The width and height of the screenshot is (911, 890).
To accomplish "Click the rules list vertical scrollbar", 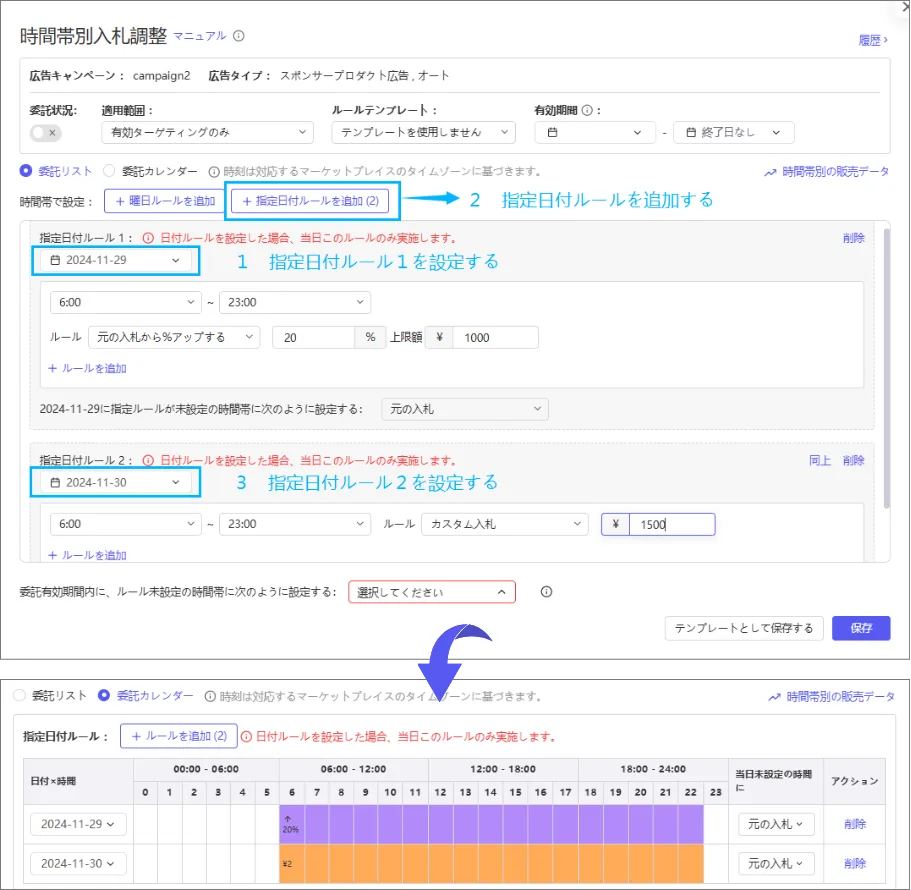I will (887, 368).
